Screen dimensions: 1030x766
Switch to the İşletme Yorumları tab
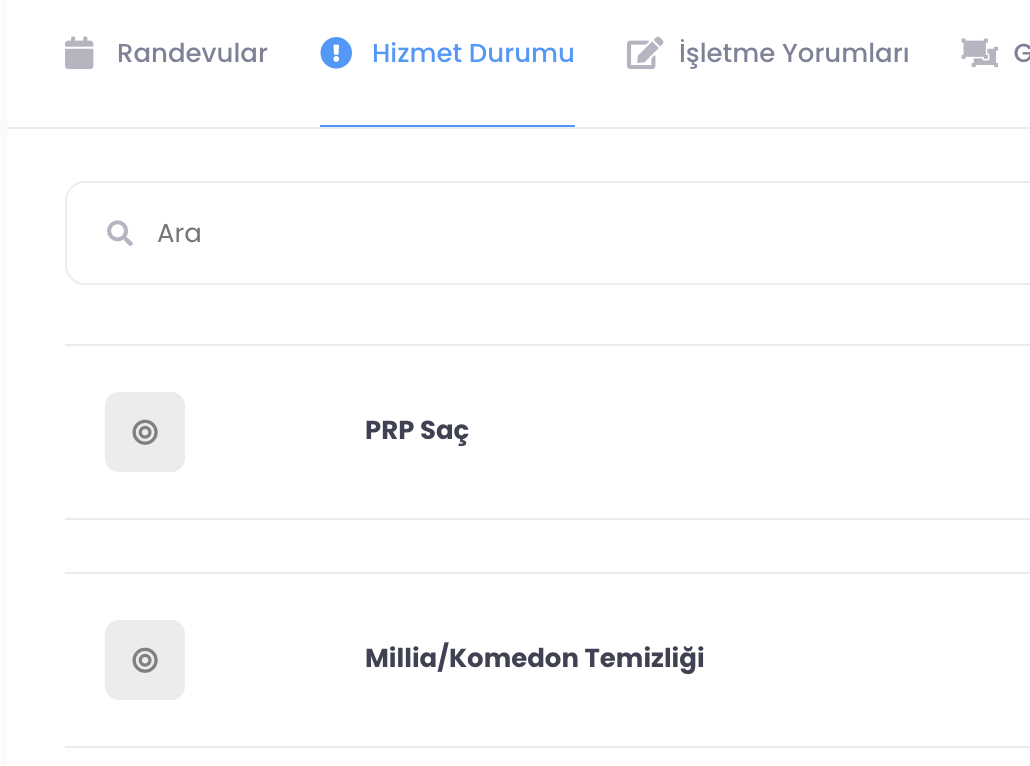[793, 53]
